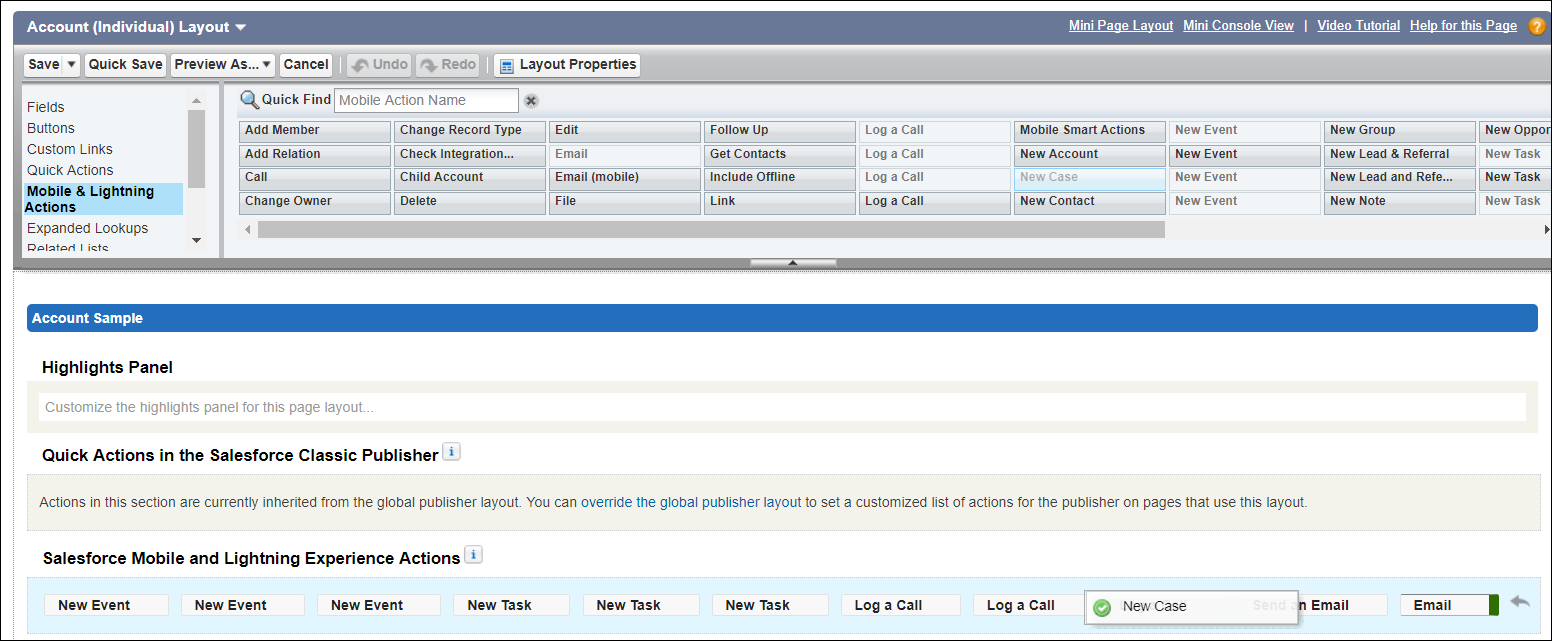Select the New Account palette action

click(x=1090, y=155)
